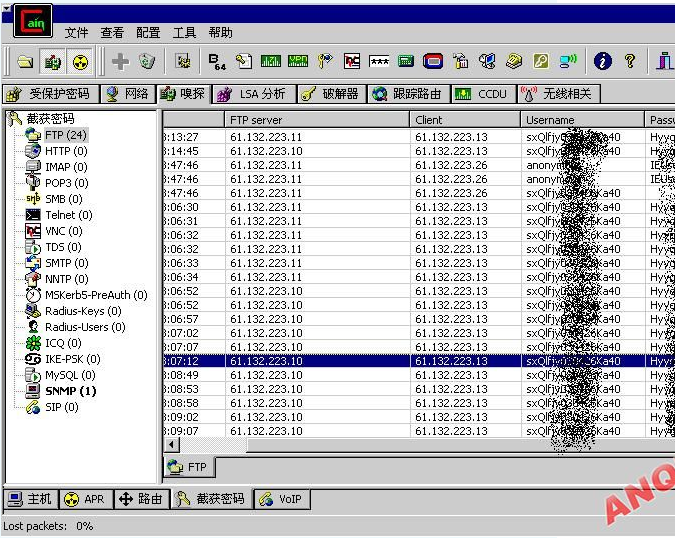Open the Cisco Type-7 password decoder icon

[x=271, y=62]
